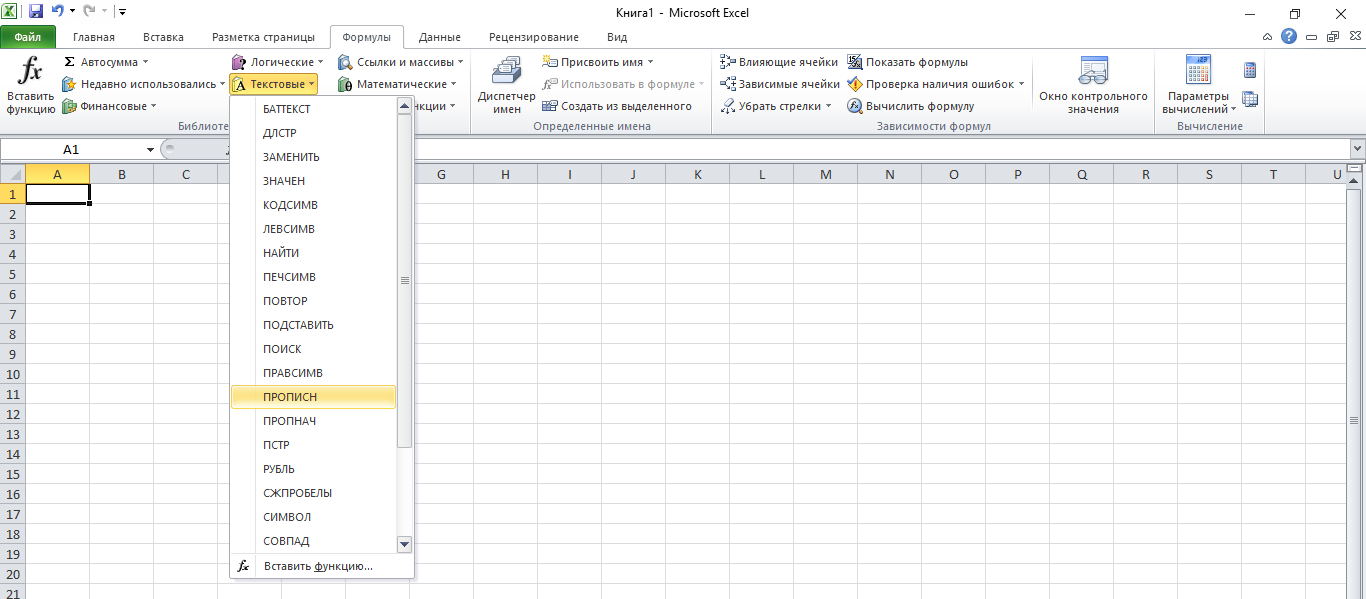The image size is (1366, 599).
Task: Click the Автосумма sigma icon
Action: 69,62
